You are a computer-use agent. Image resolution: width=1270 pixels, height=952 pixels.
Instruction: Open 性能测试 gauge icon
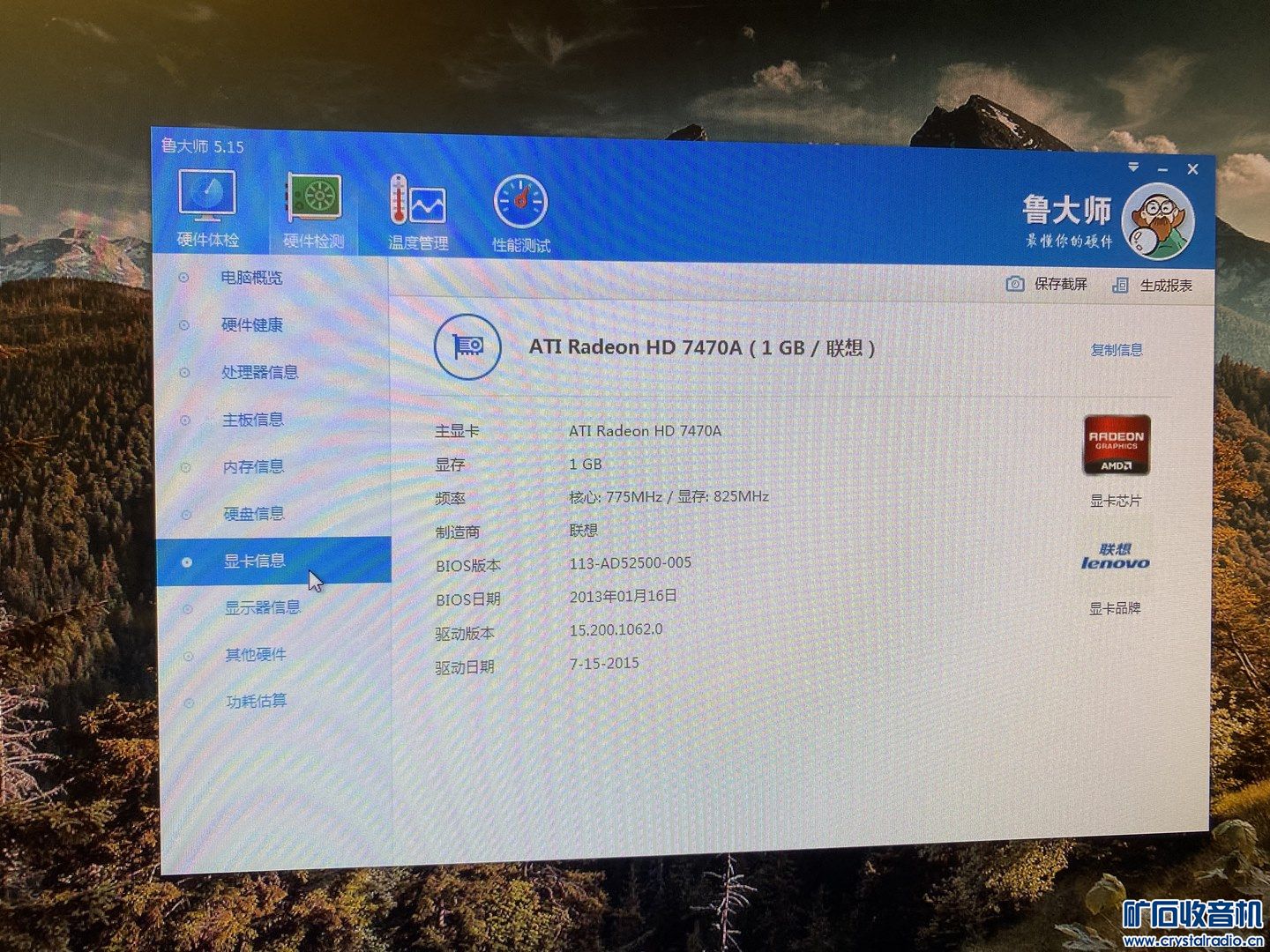pyautogui.click(x=520, y=203)
